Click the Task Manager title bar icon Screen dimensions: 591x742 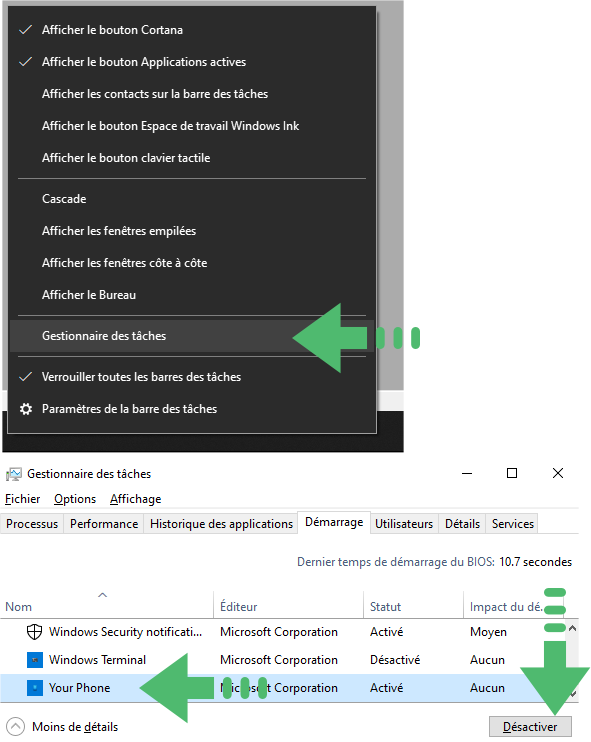click(x=14, y=474)
